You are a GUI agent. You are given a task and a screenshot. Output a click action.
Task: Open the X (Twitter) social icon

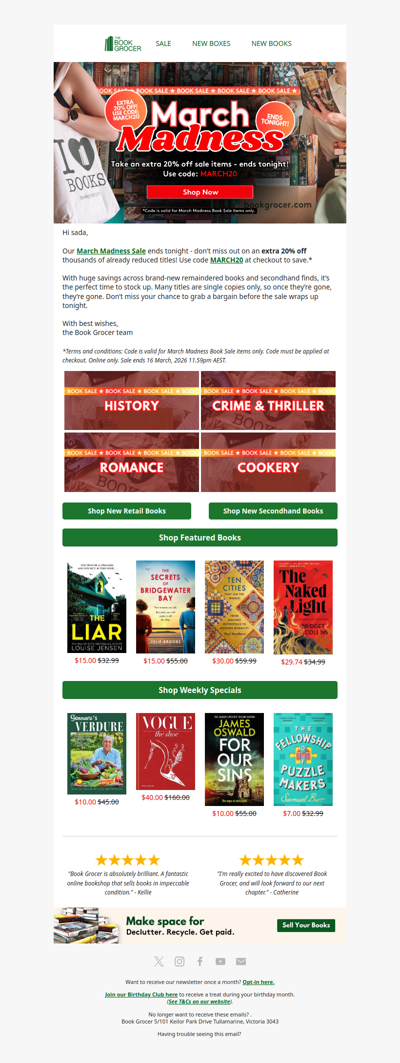pos(159,961)
